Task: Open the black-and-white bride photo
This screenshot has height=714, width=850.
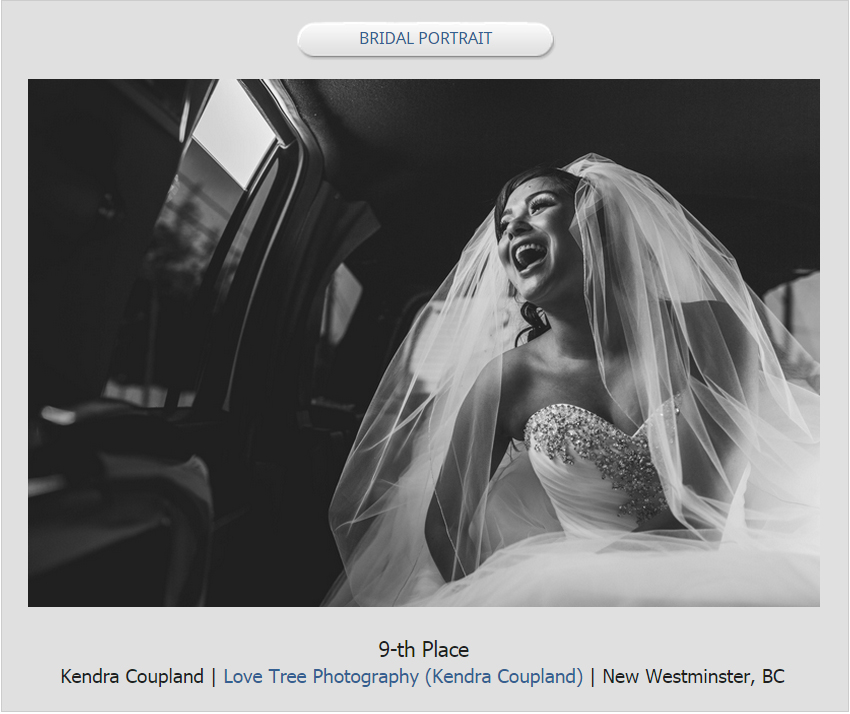Action: point(424,343)
